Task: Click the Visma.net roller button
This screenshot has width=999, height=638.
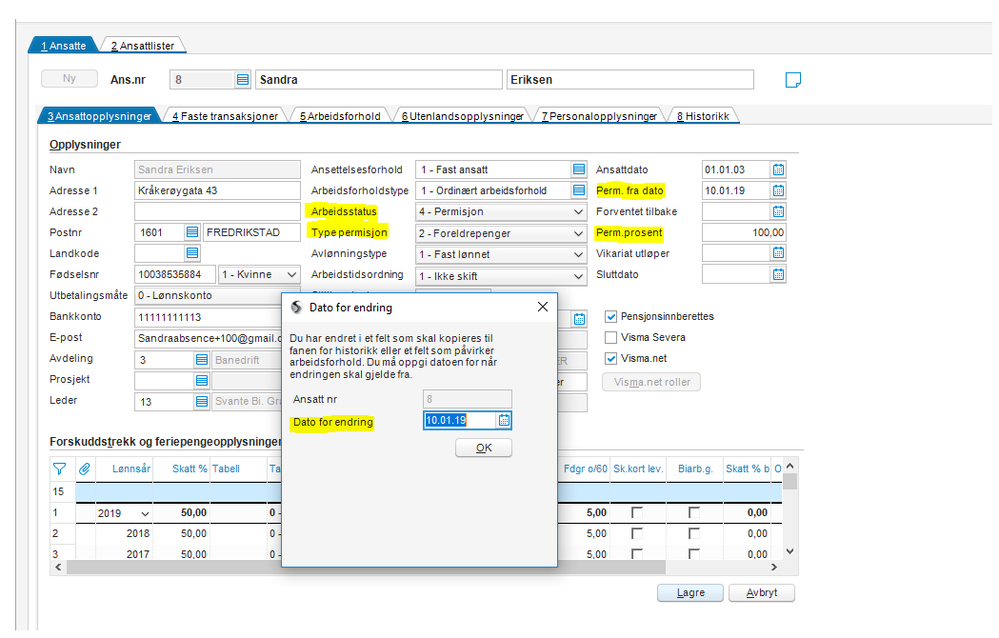Action: click(x=651, y=382)
